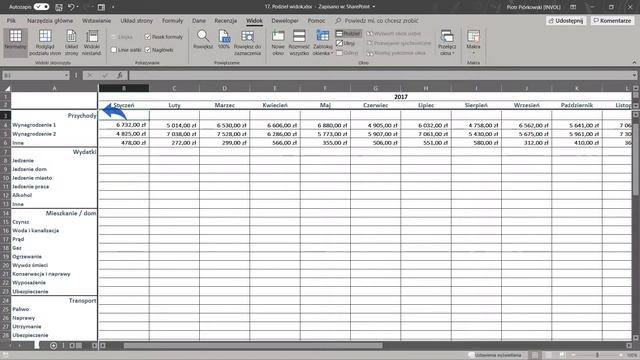This screenshot has height=360, width=640.
Task: Click the Powiększ zoom magnifier icon
Action: [x=203, y=36]
